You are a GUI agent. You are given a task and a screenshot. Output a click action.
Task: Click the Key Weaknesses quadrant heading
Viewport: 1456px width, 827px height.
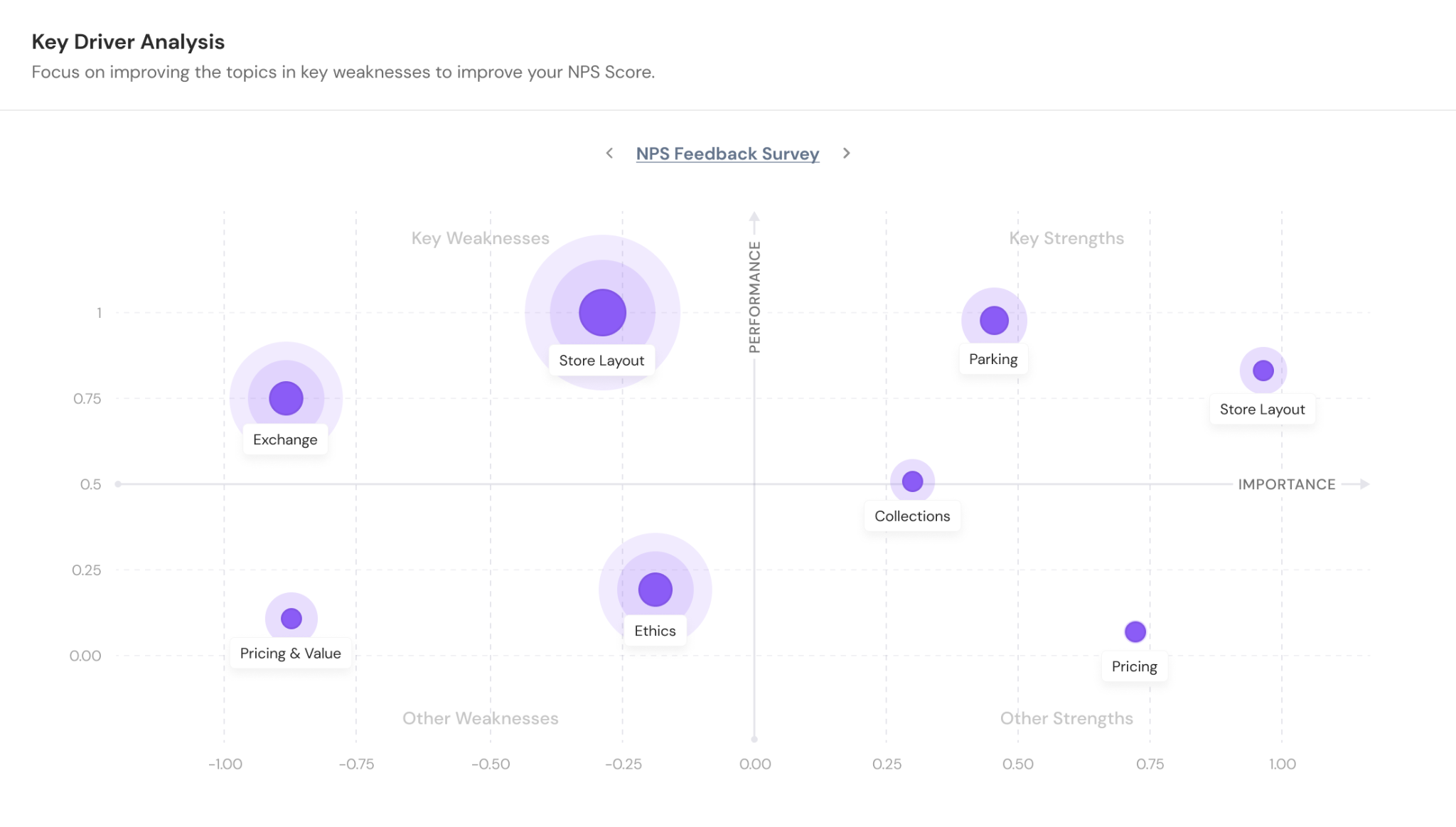pyautogui.click(x=480, y=238)
